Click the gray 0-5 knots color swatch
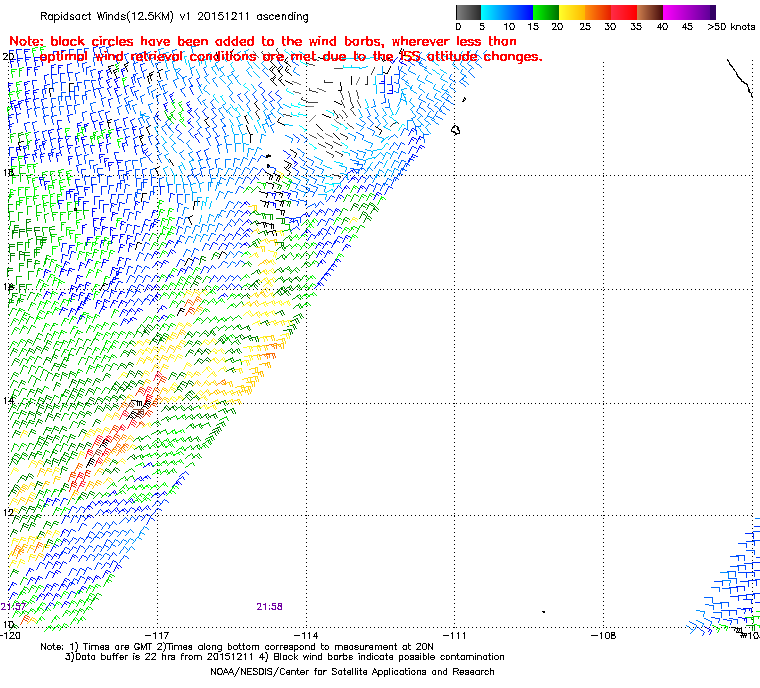This screenshot has height=688, width=760. pos(468,12)
